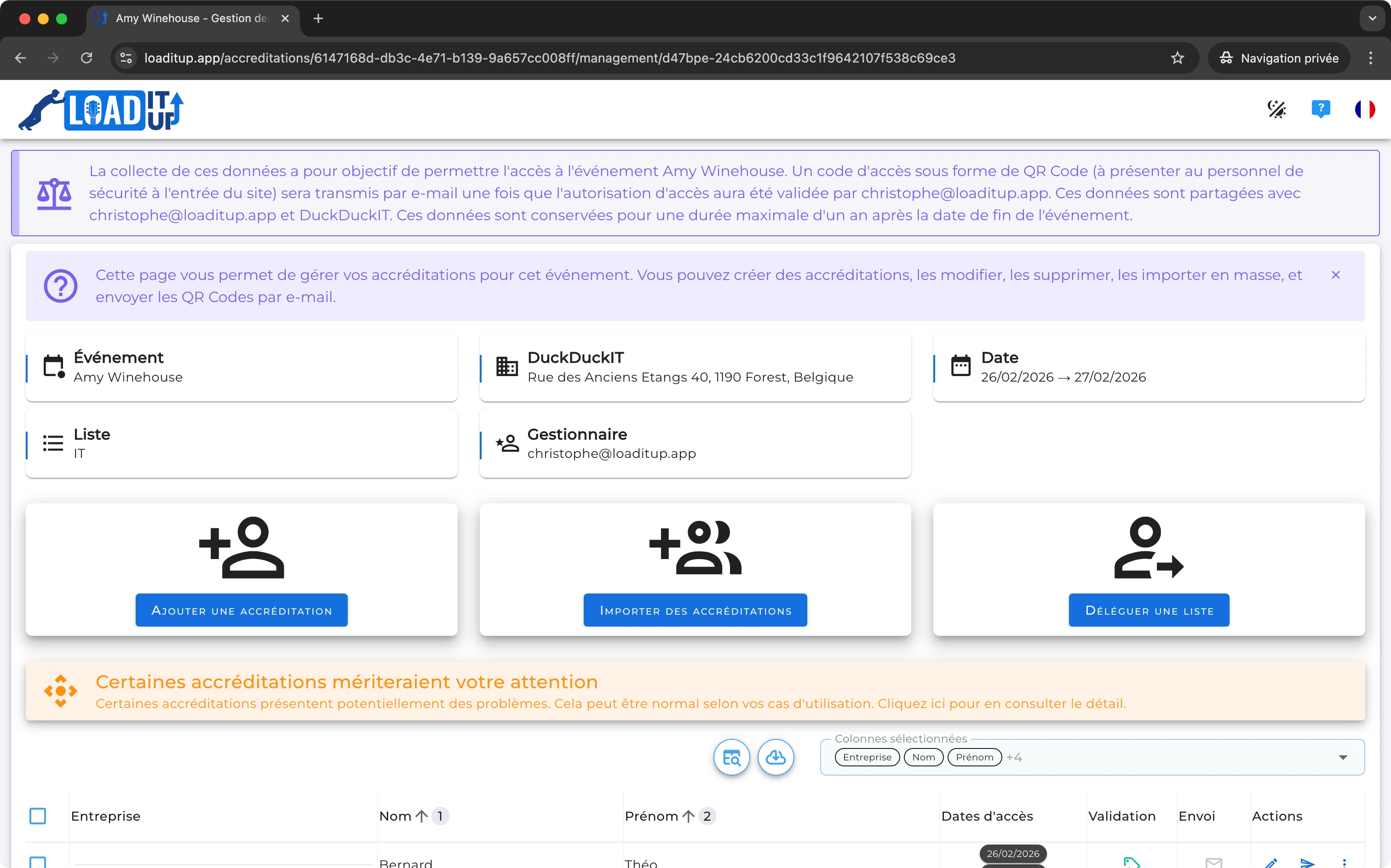
Task: Click Ajouter une accréditation
Action: pyautogui.click(x=241, y=610)
